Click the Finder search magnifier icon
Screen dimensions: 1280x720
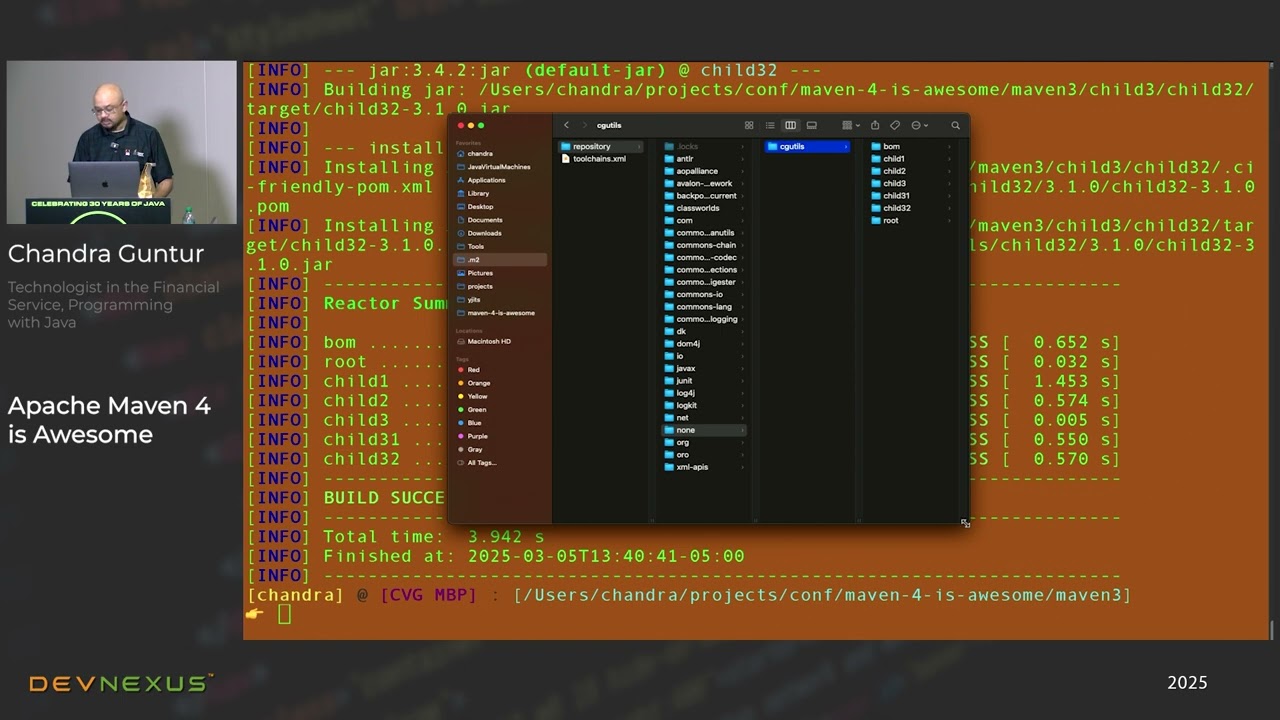pyautogui.click(x=955, y=125)
